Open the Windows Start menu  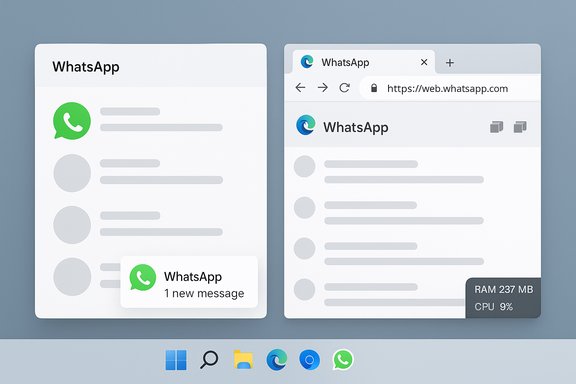(176, 360)
